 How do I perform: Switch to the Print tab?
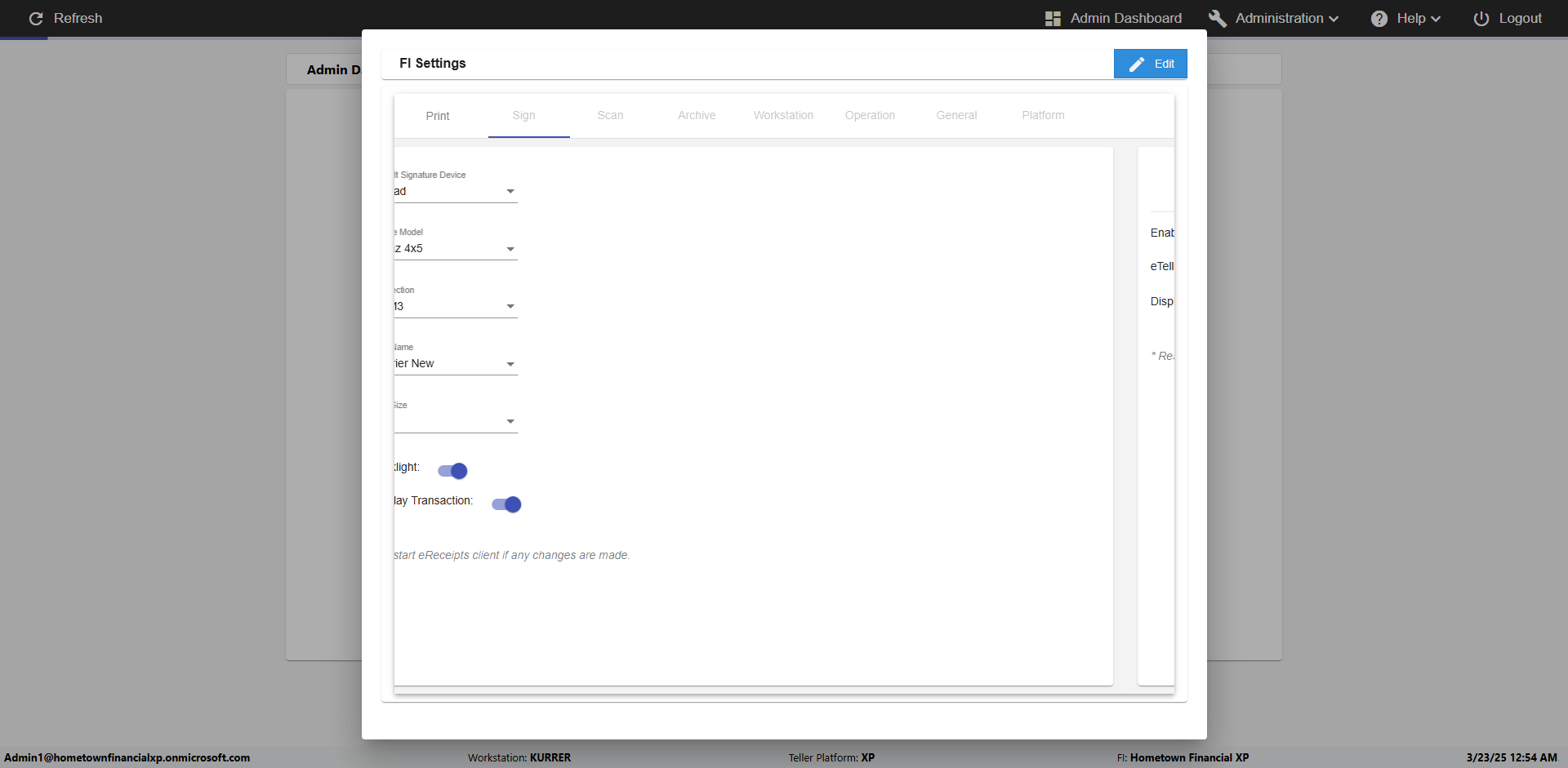(x=438, y=116)
